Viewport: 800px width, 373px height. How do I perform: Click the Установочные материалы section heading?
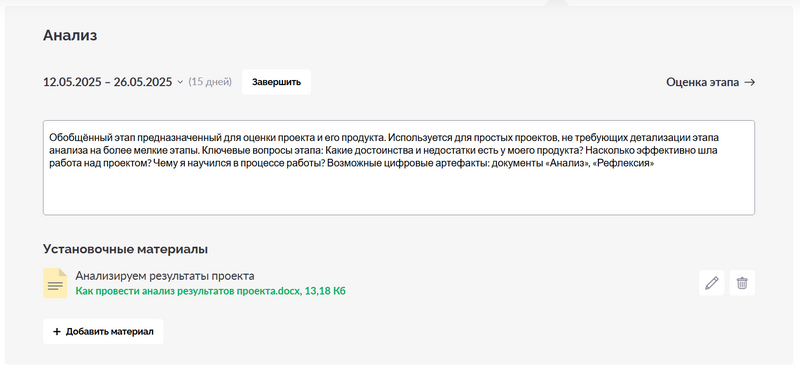(125, 250)
